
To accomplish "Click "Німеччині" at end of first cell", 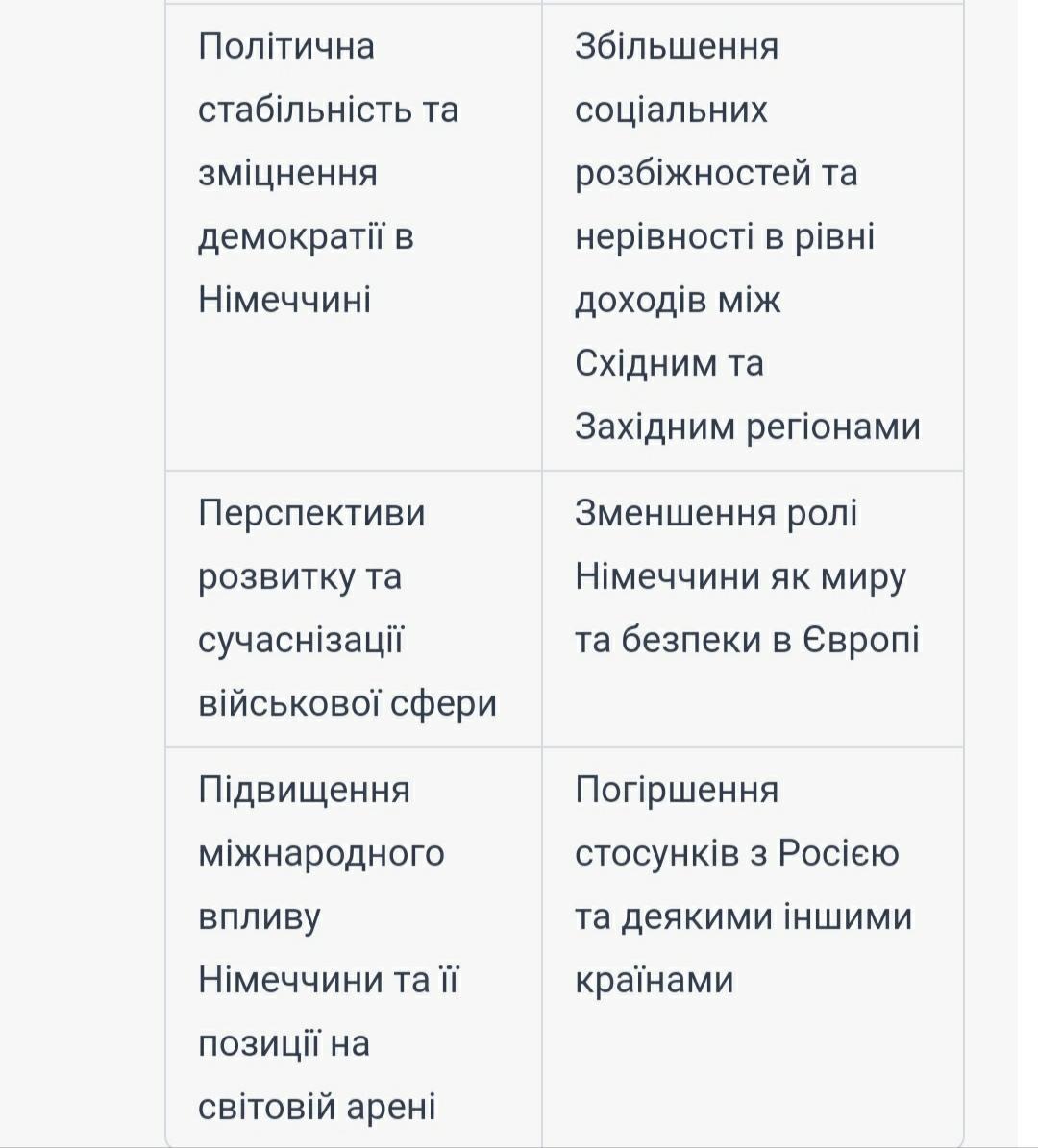I will (x=284, y=300).
